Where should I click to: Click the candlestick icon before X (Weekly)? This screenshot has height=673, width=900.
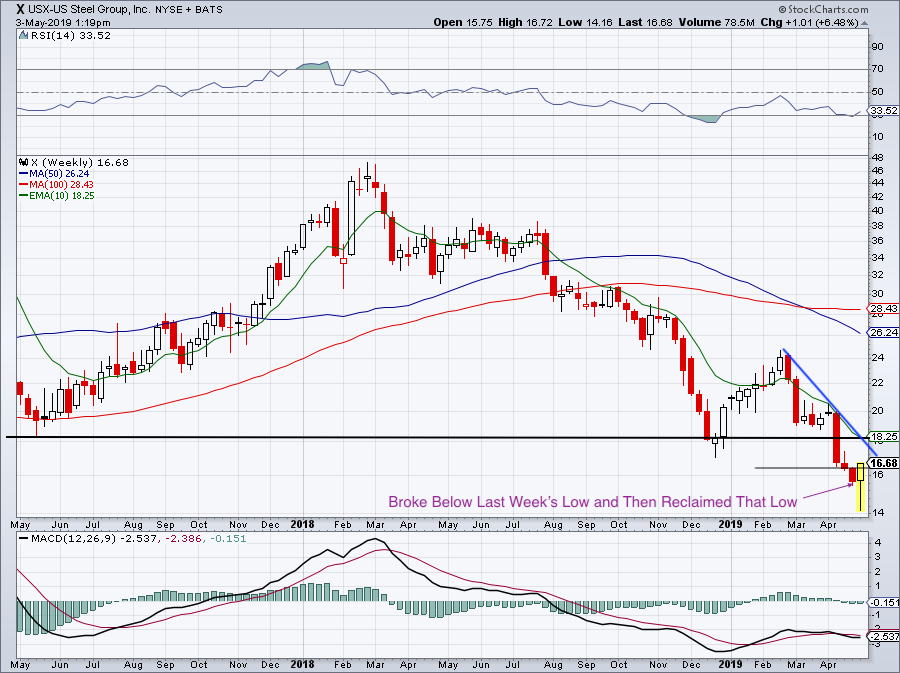pyautogui.click(x=24, y=162)
